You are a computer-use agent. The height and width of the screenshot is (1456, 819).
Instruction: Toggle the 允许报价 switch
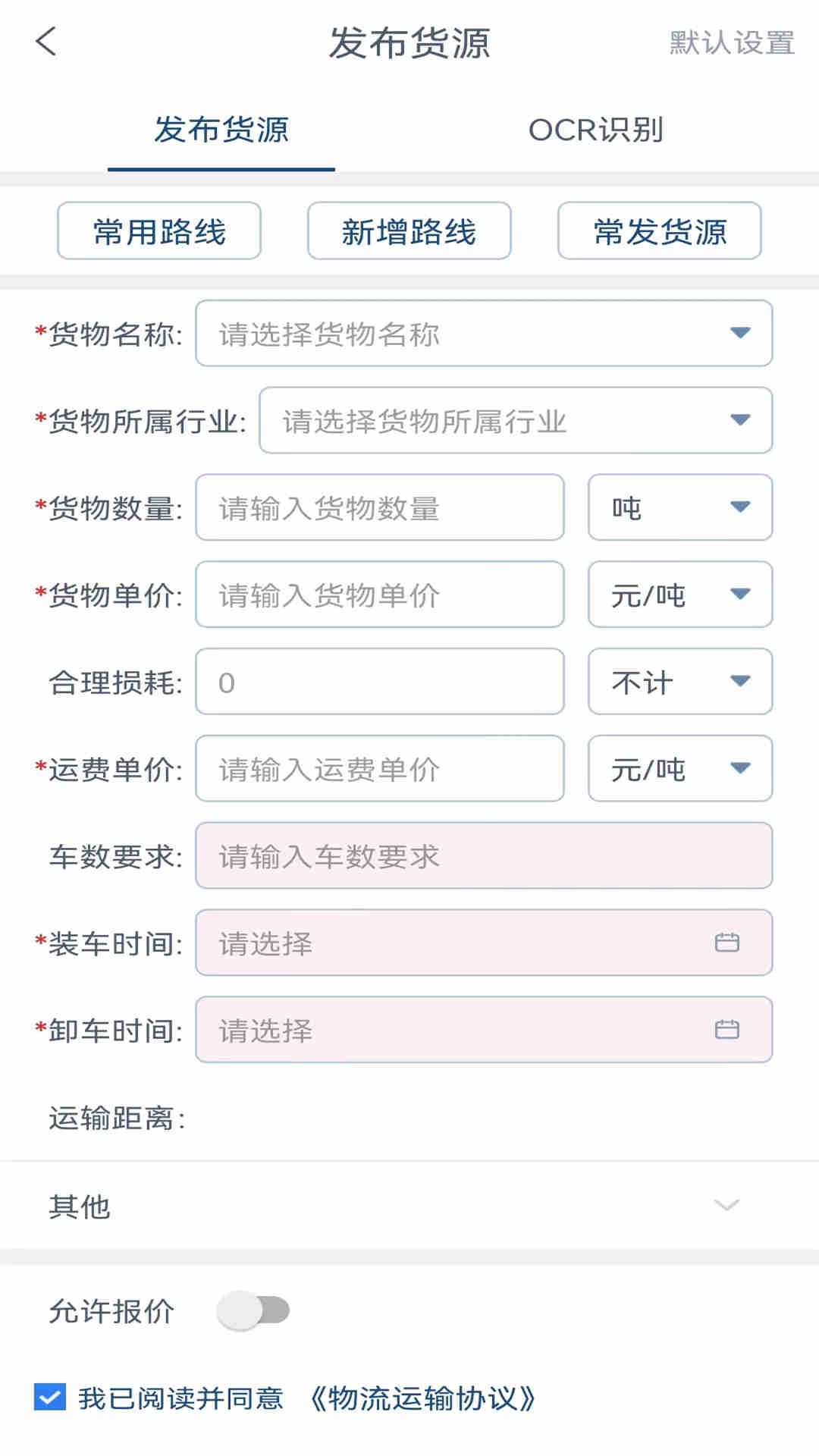coord(253,1310)
